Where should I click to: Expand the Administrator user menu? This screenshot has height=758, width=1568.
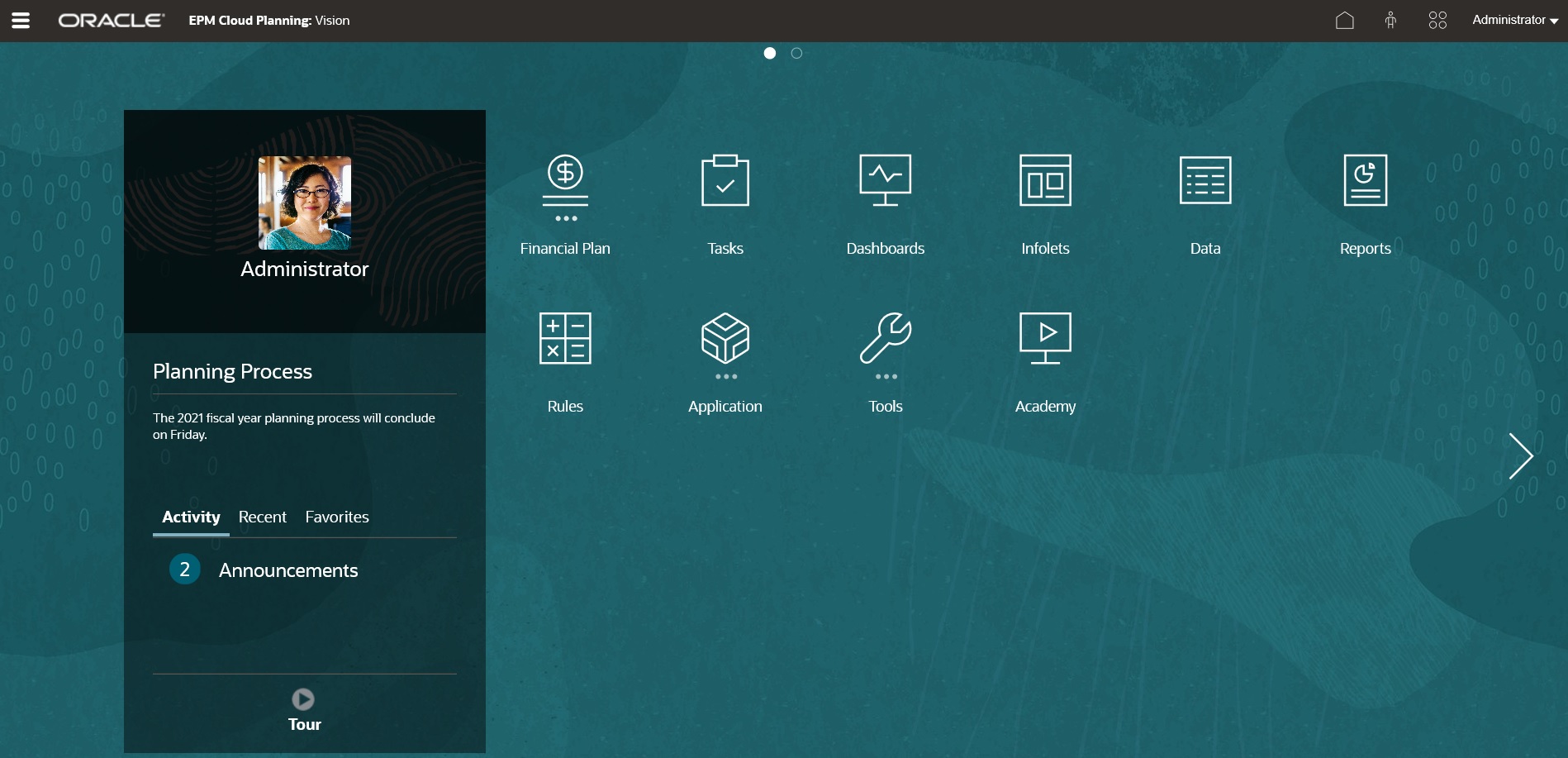(1513, 20)
